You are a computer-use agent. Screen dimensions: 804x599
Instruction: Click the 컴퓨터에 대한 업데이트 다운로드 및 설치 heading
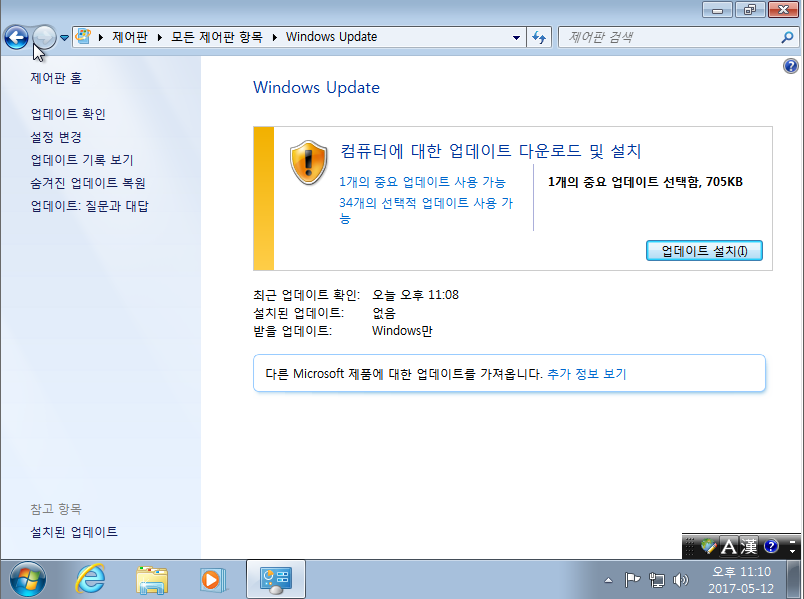click(491, 151)
